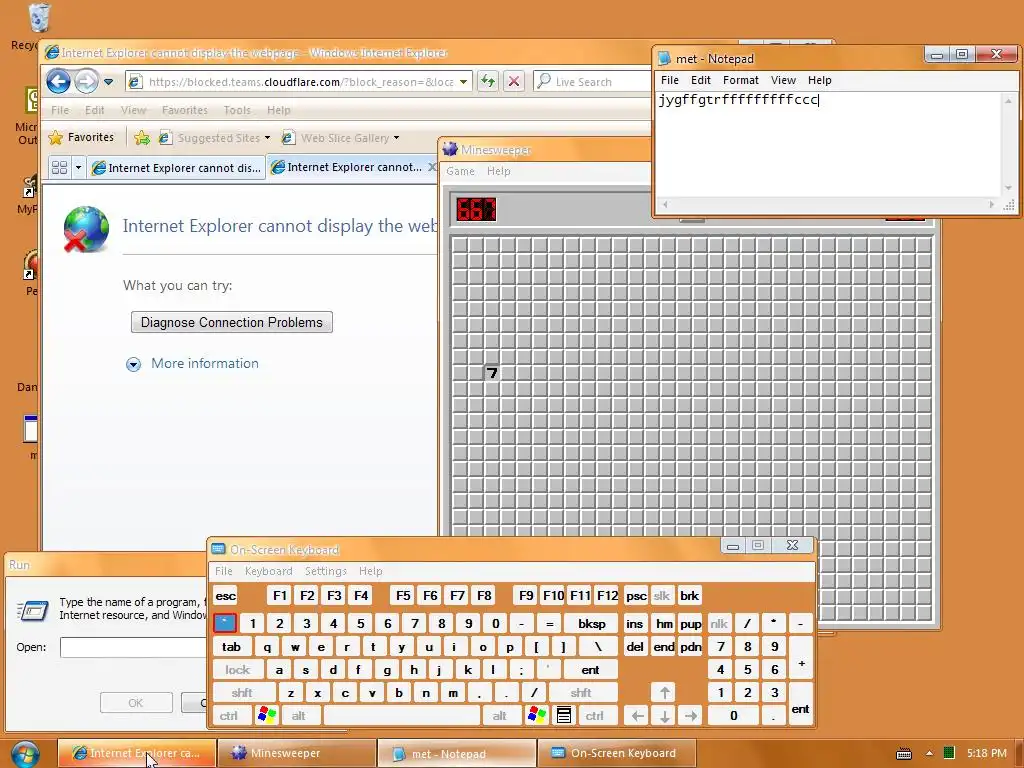Click the OK button in Run dialog
This screenshot has height=768, width=1024.
(136, 703)
